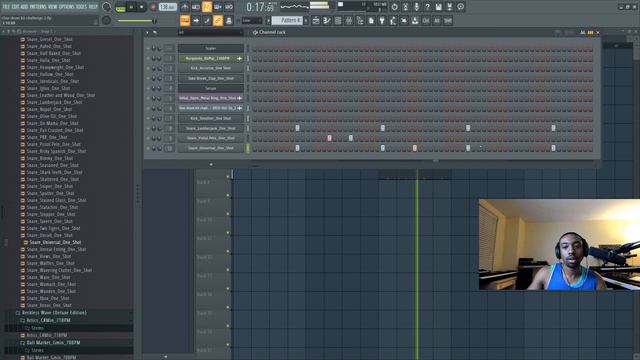Click the main pitch knob
Screen dimensions: 640x360
[x=107, y=20]
